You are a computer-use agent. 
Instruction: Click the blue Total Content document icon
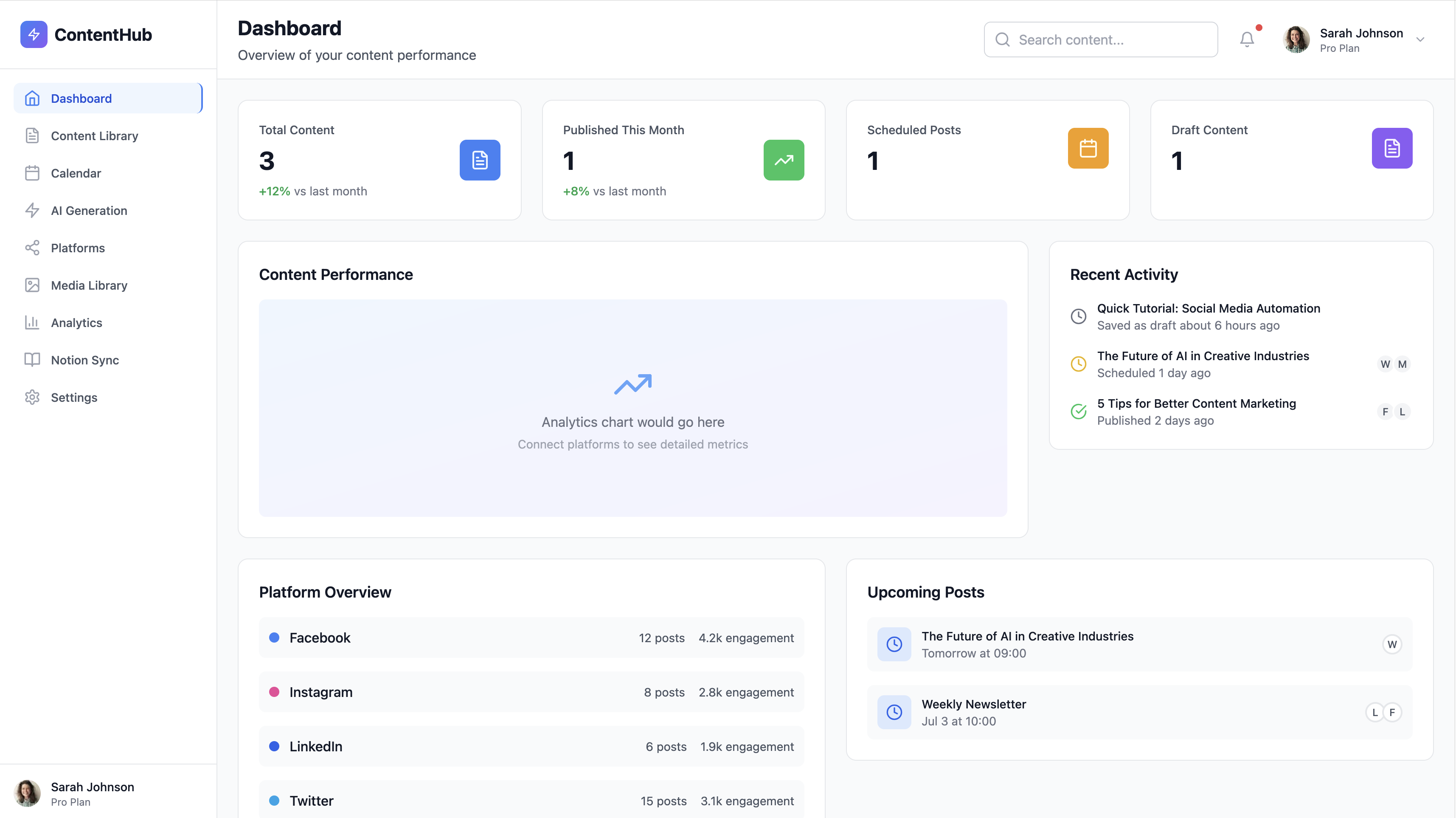click(x=479, y=160)
